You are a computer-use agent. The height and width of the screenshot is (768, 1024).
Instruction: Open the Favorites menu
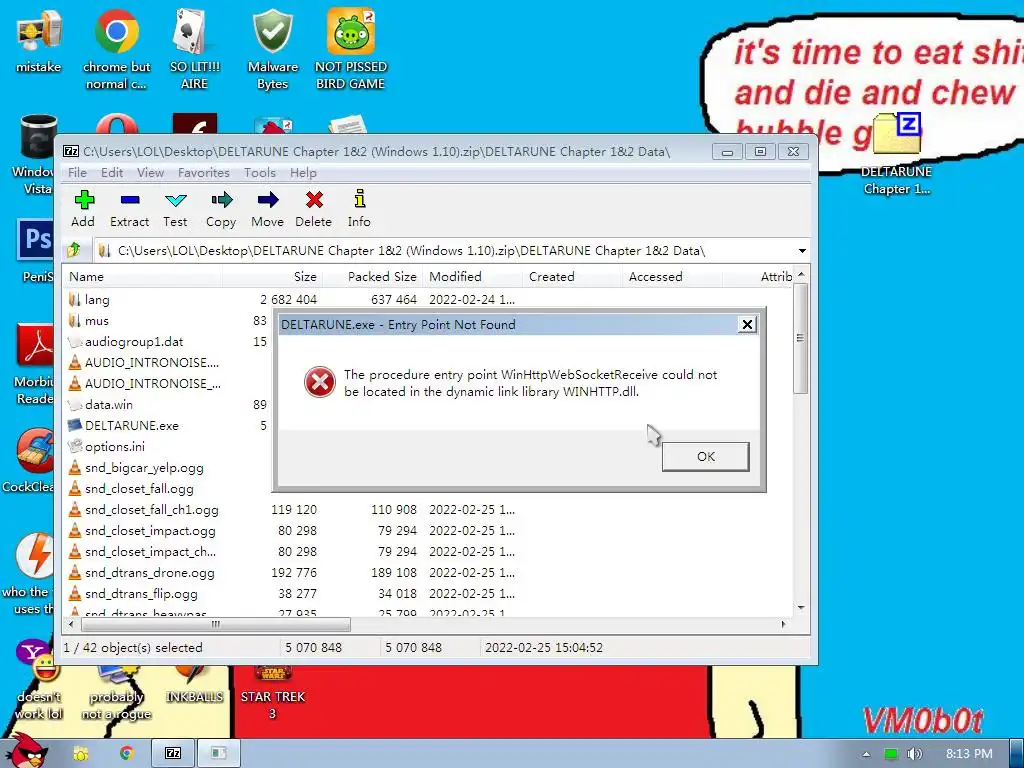[x=204, y=172]
